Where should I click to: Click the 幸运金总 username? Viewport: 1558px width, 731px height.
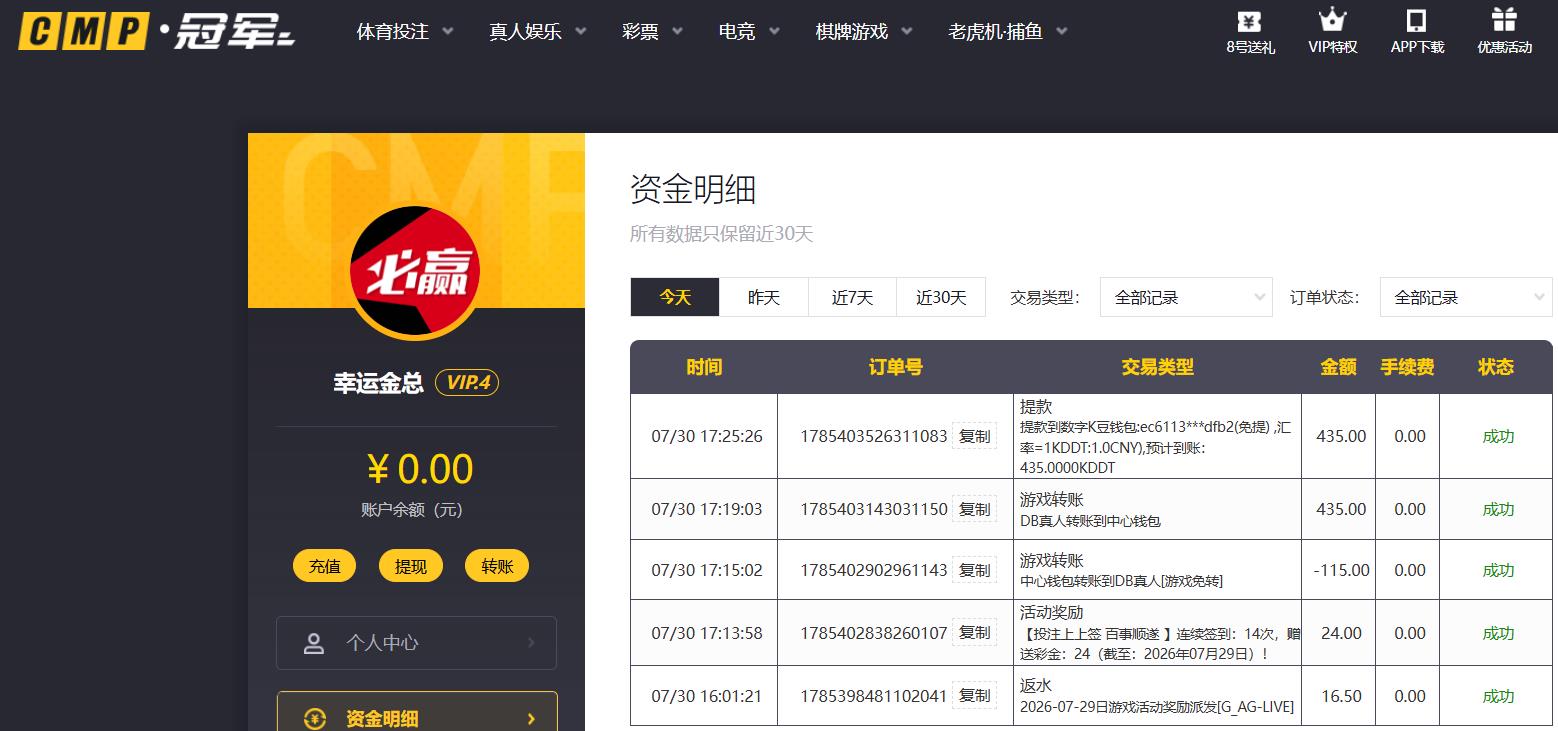coord(379,383)
